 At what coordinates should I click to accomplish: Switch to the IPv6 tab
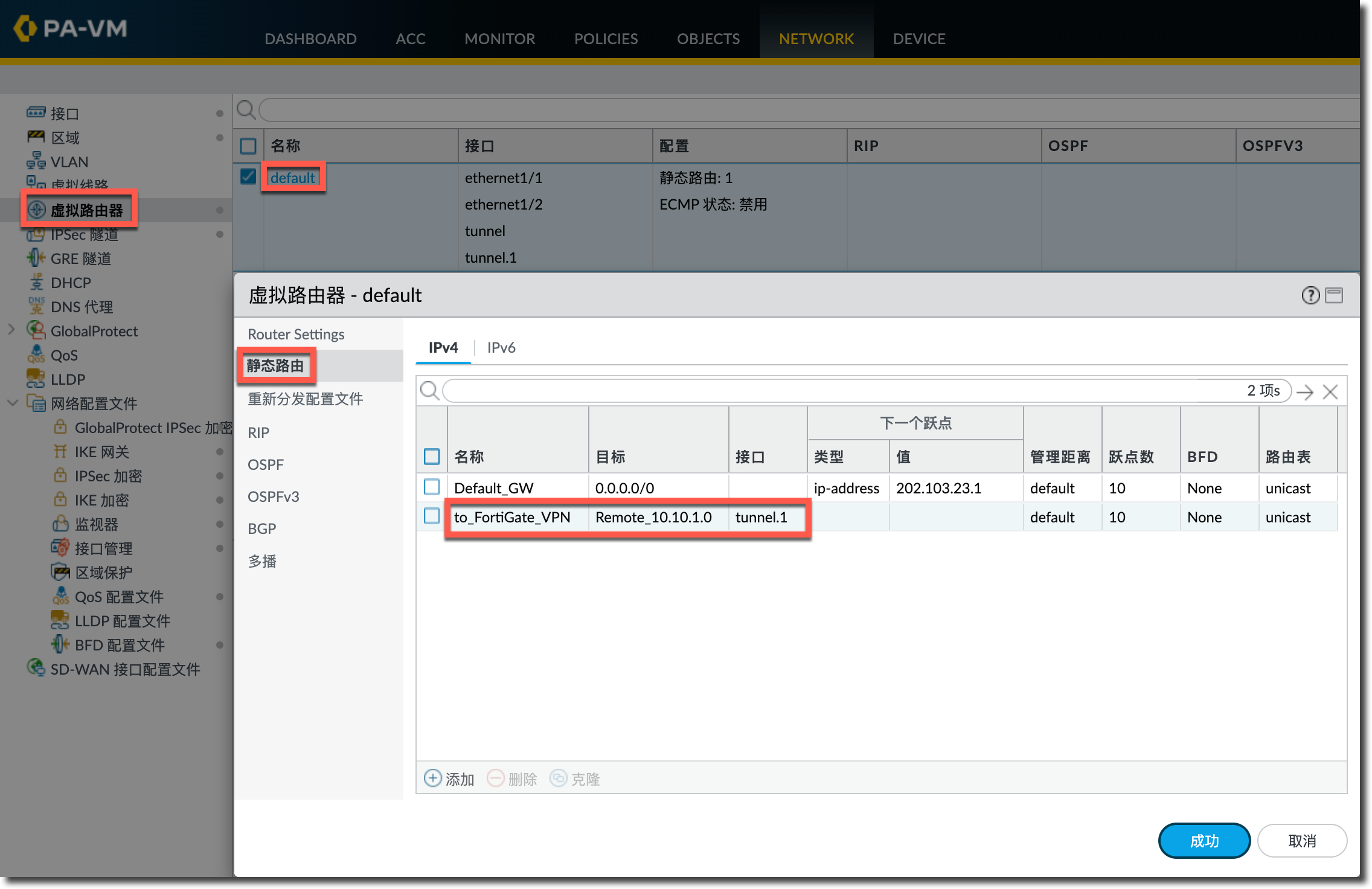[501, 347]
